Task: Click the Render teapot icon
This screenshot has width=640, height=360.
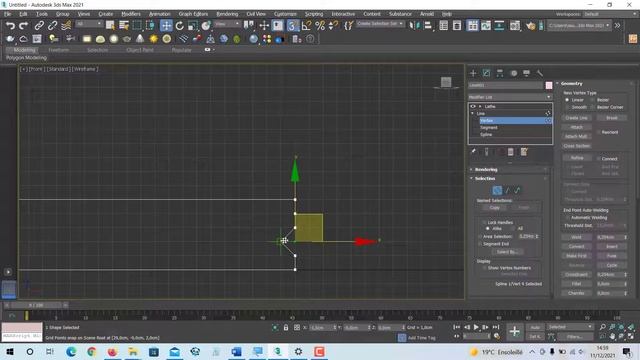Action: (x=531, y=26)
